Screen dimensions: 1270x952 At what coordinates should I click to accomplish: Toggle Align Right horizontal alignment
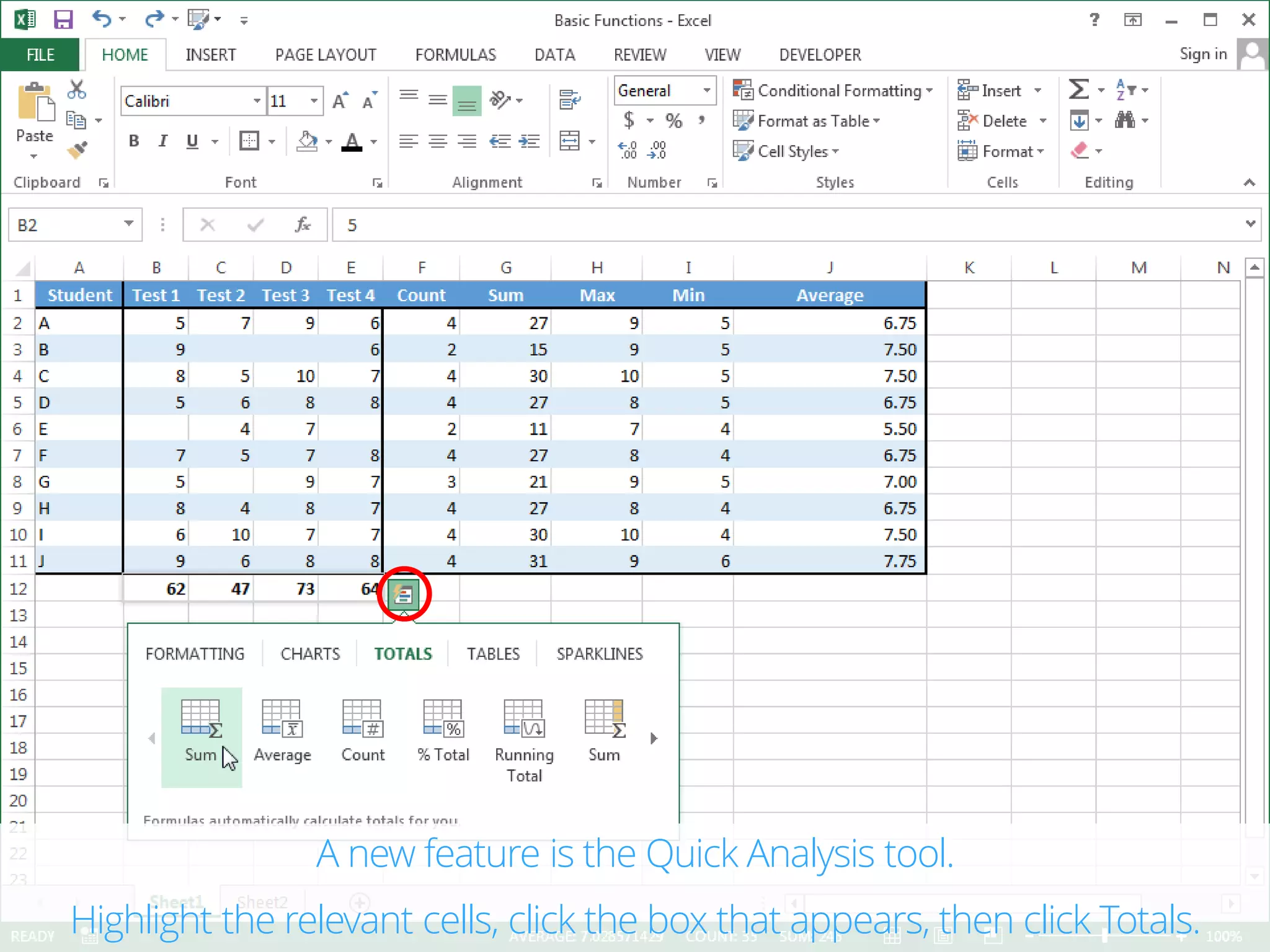[x=467, y=141]
